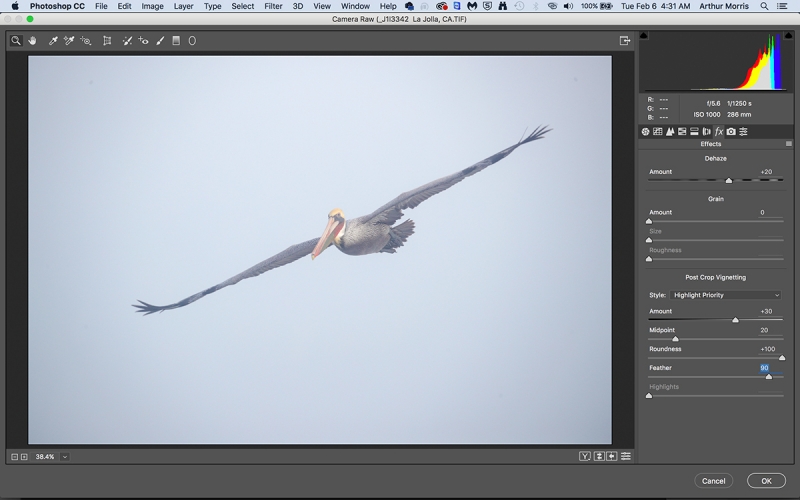Switch to the Detail panel tab
The width and height of the screenshot is (800, 500).
tap(670, 132)
